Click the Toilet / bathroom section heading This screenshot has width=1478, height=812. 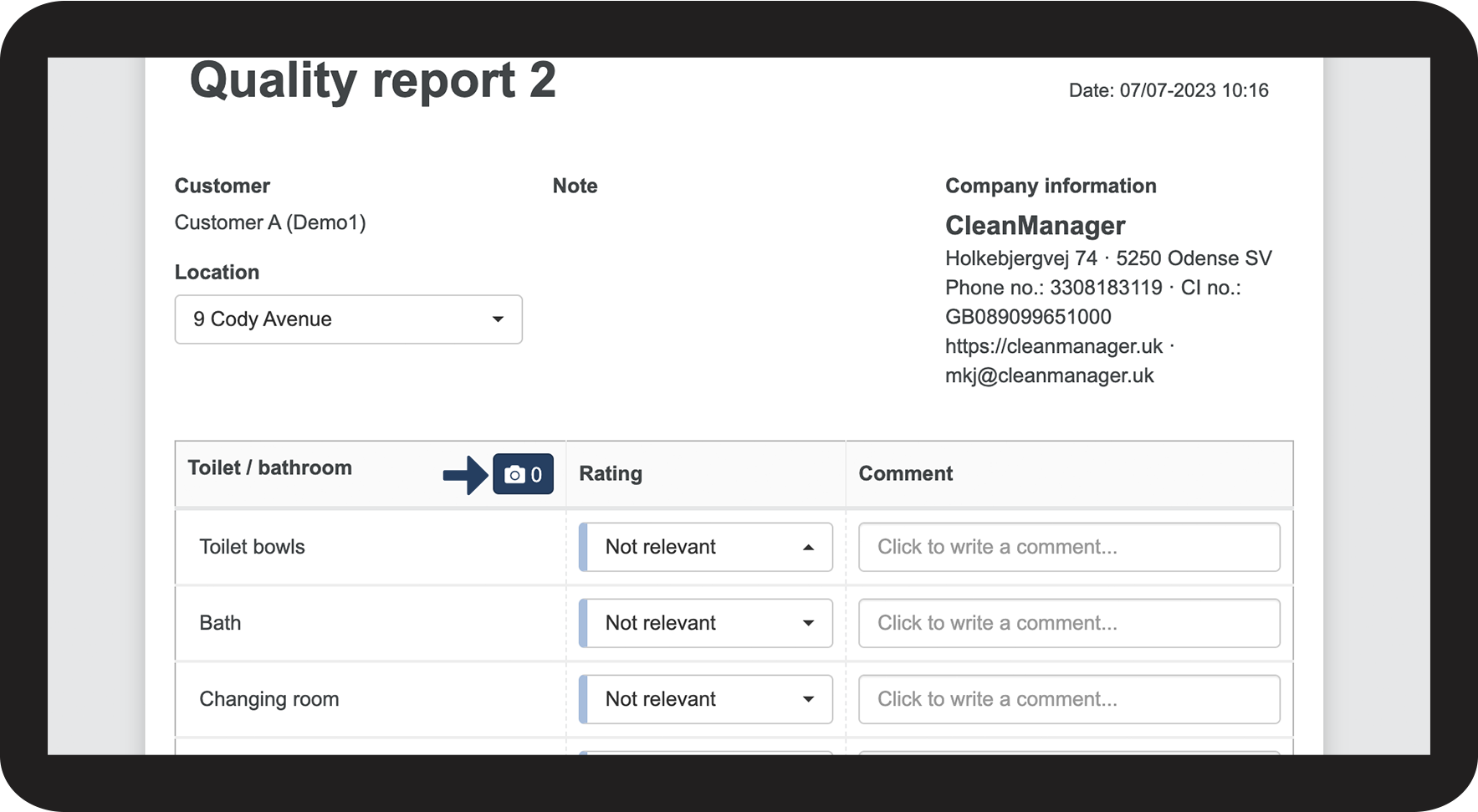269,467
